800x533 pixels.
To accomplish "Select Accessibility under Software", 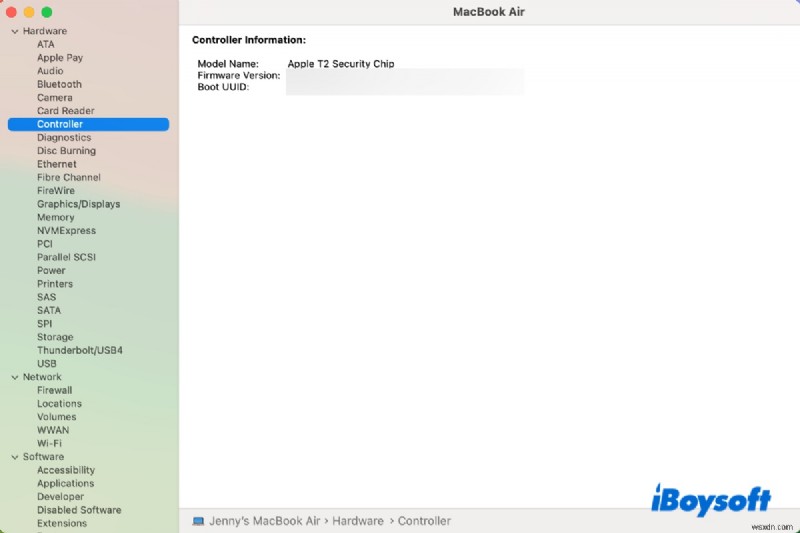I will (66, 470).
